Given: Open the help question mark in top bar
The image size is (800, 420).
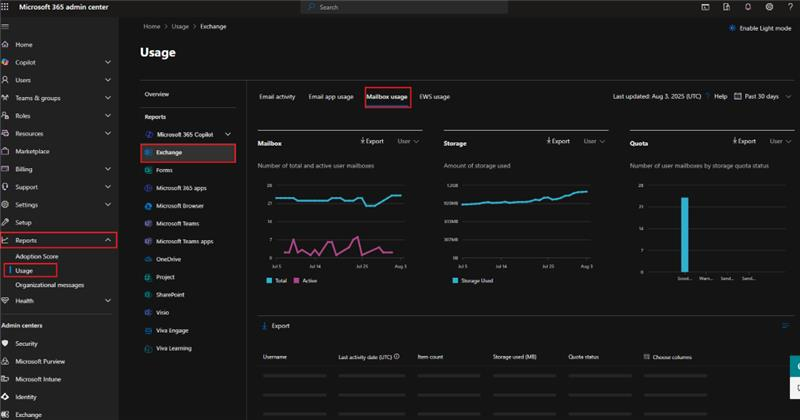Looking at the screenshot, I should [790, 7].
